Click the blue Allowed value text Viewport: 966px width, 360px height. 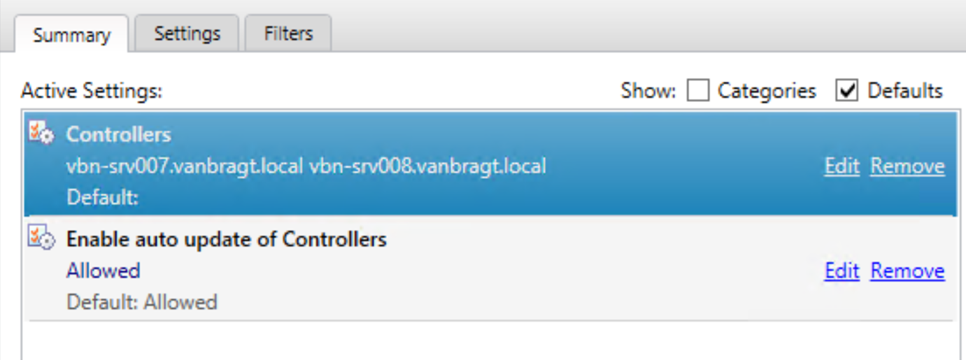104,271
